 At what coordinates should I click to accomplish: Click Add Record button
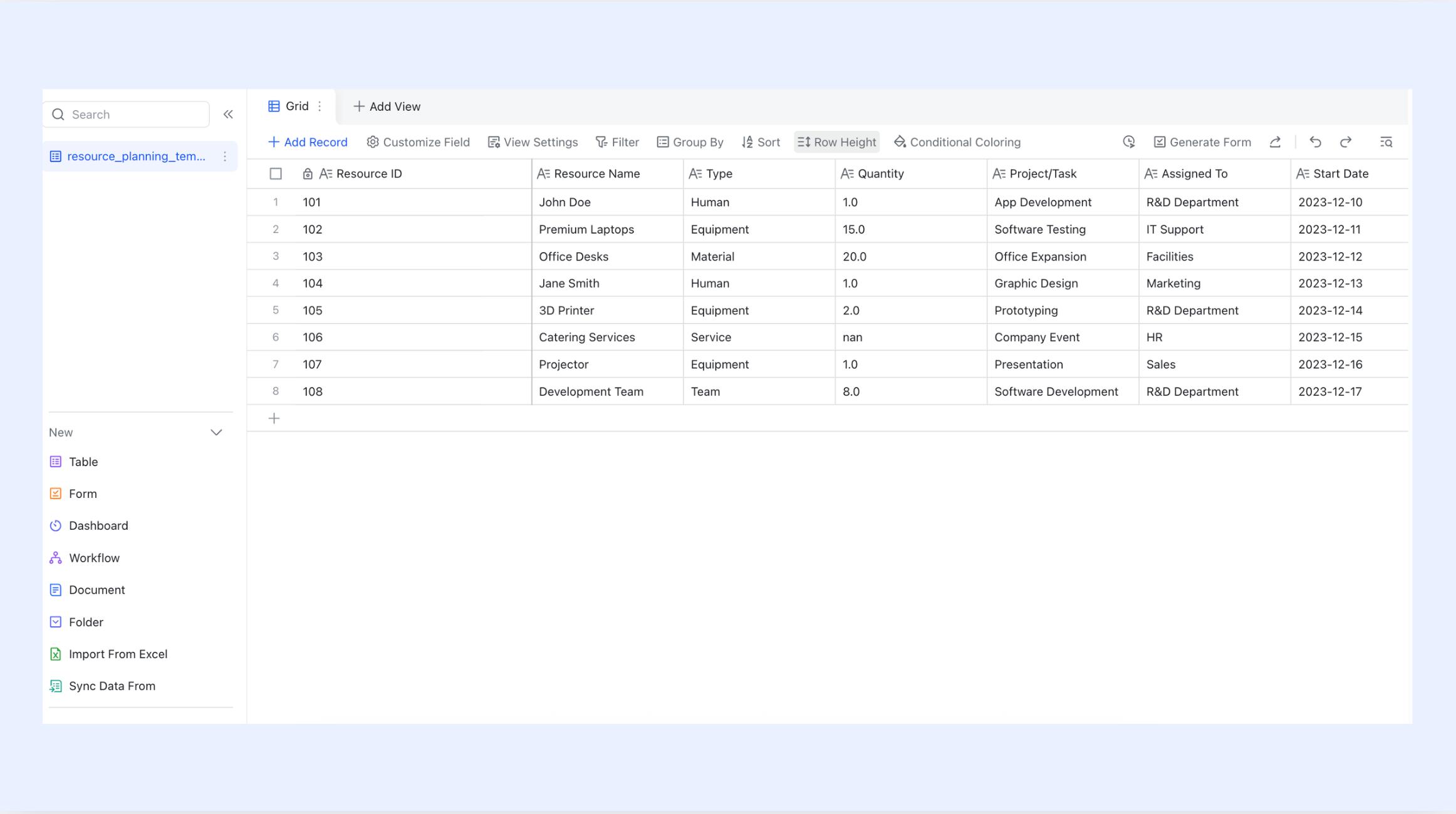click(x=308, y=142)
